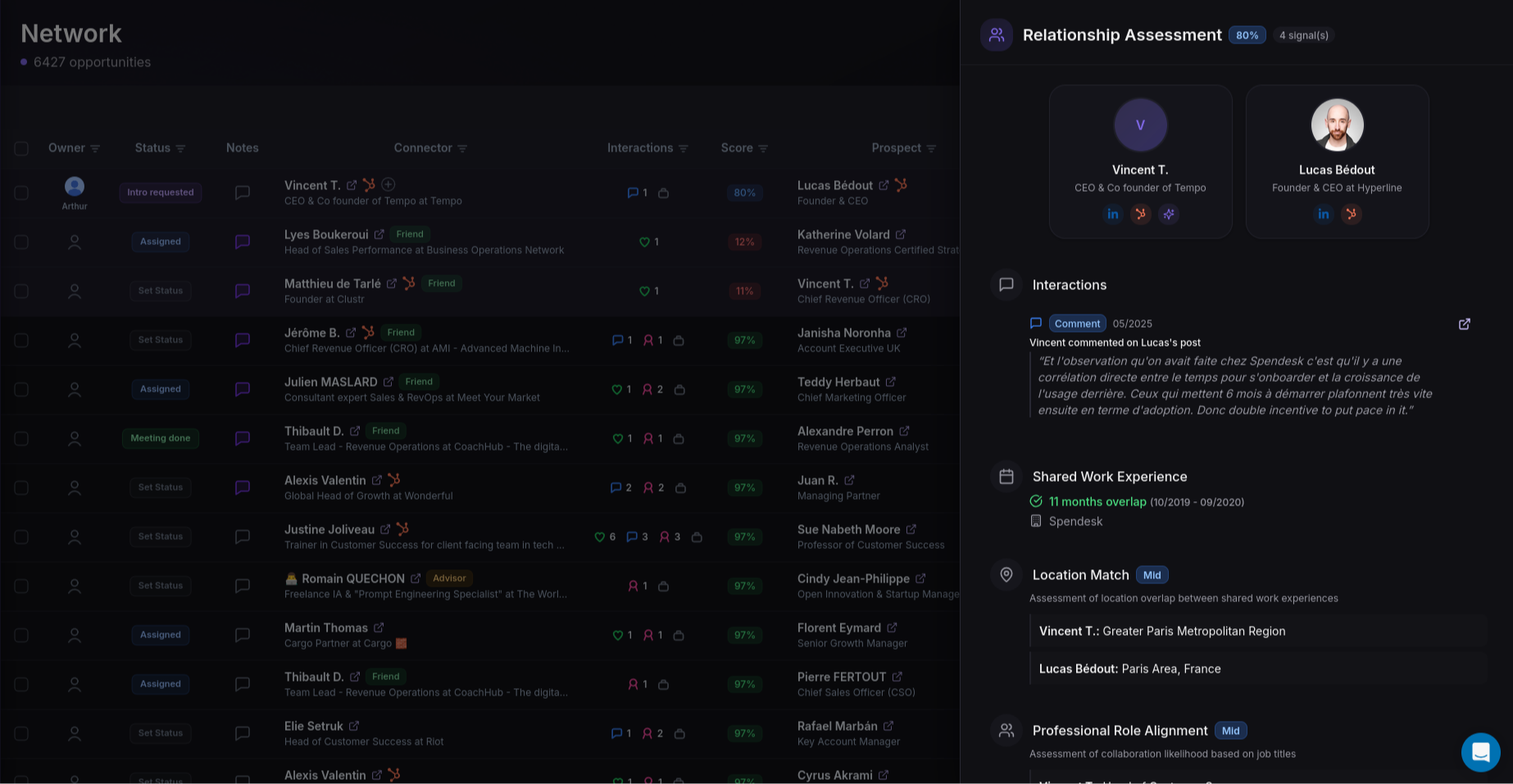1513x784 pixels.
Task: Open the Status column filter
Action: (180, 148)
